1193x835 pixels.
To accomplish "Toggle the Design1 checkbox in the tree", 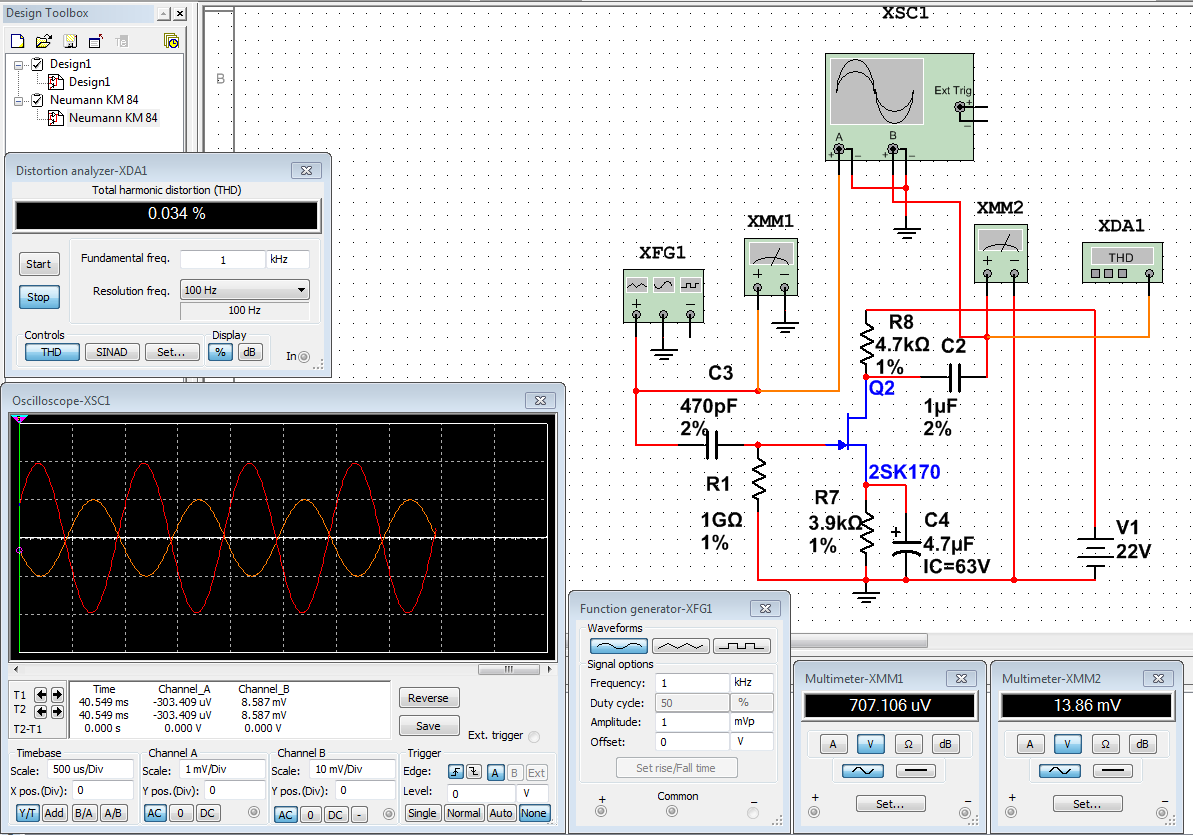I will click(37, 64).
